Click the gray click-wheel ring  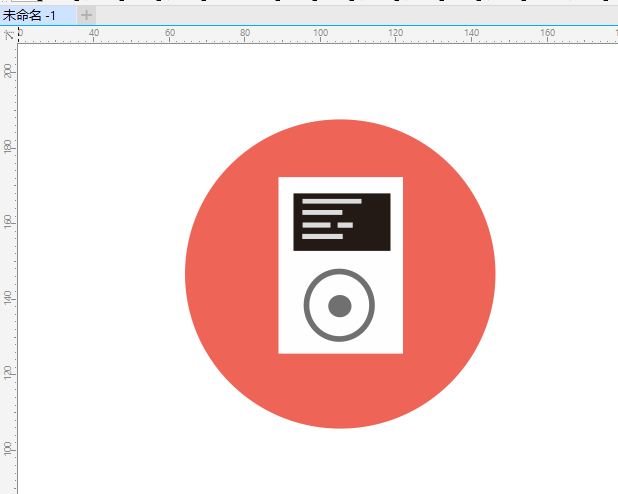point(339,273)
